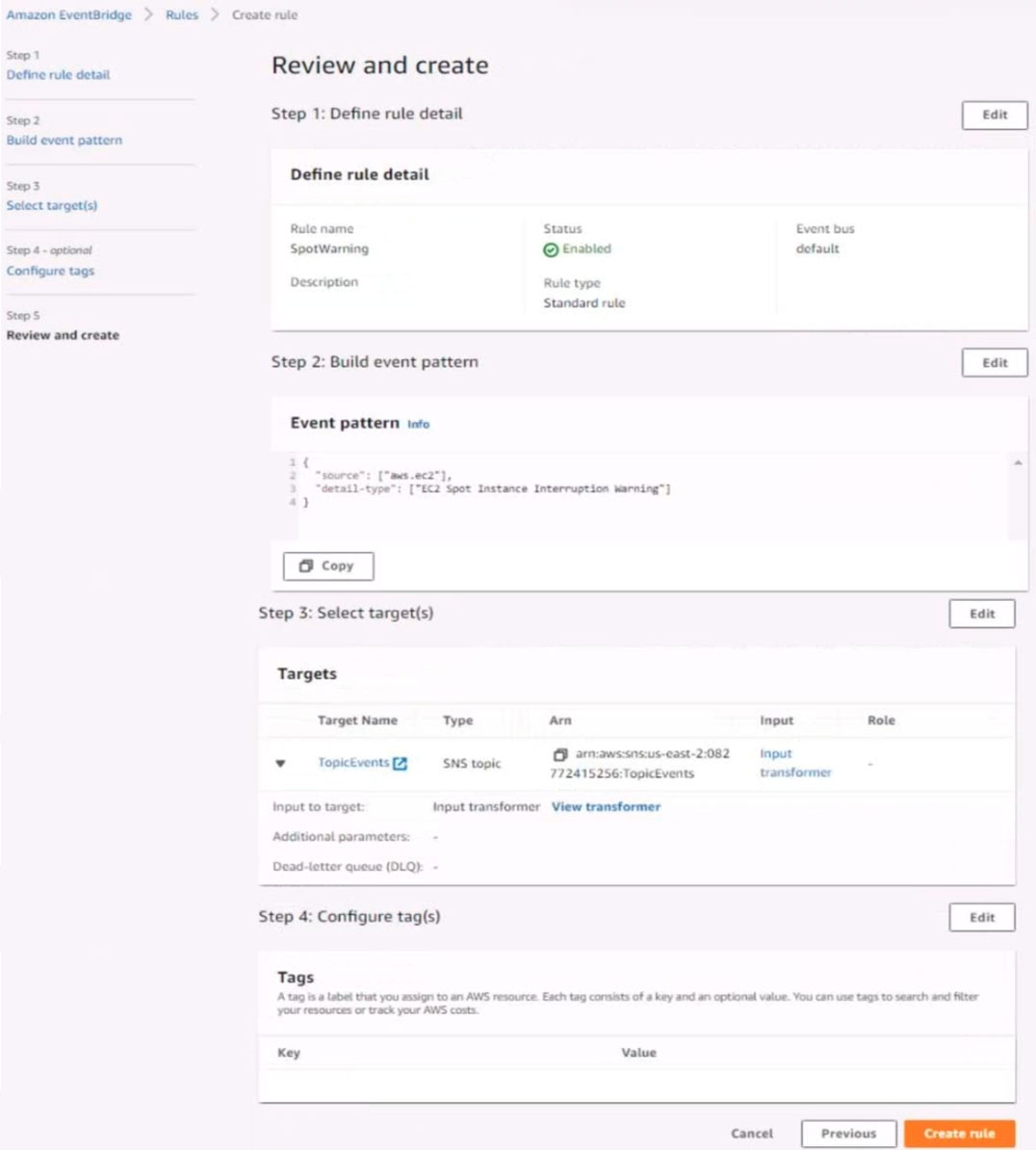The image size is (1036, 1150).
Task: Open Amazon EventBridge breadcrumb link
Action: (69, 15)
